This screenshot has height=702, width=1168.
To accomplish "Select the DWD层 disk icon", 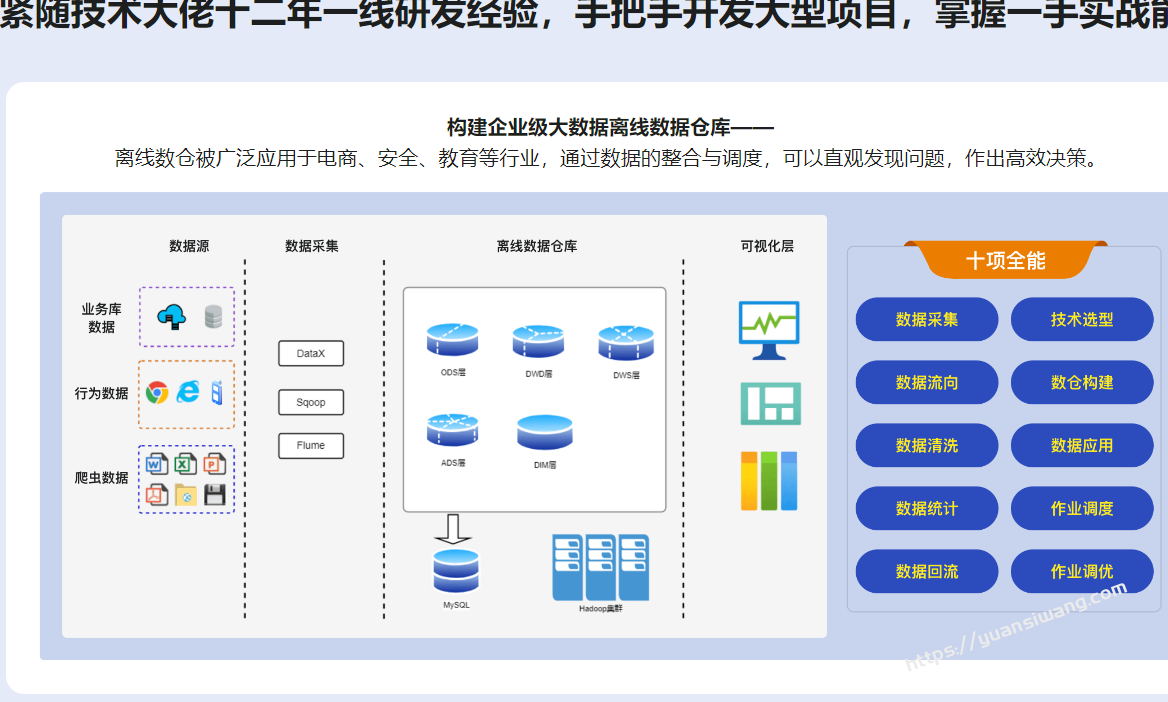I will [538, 341].
